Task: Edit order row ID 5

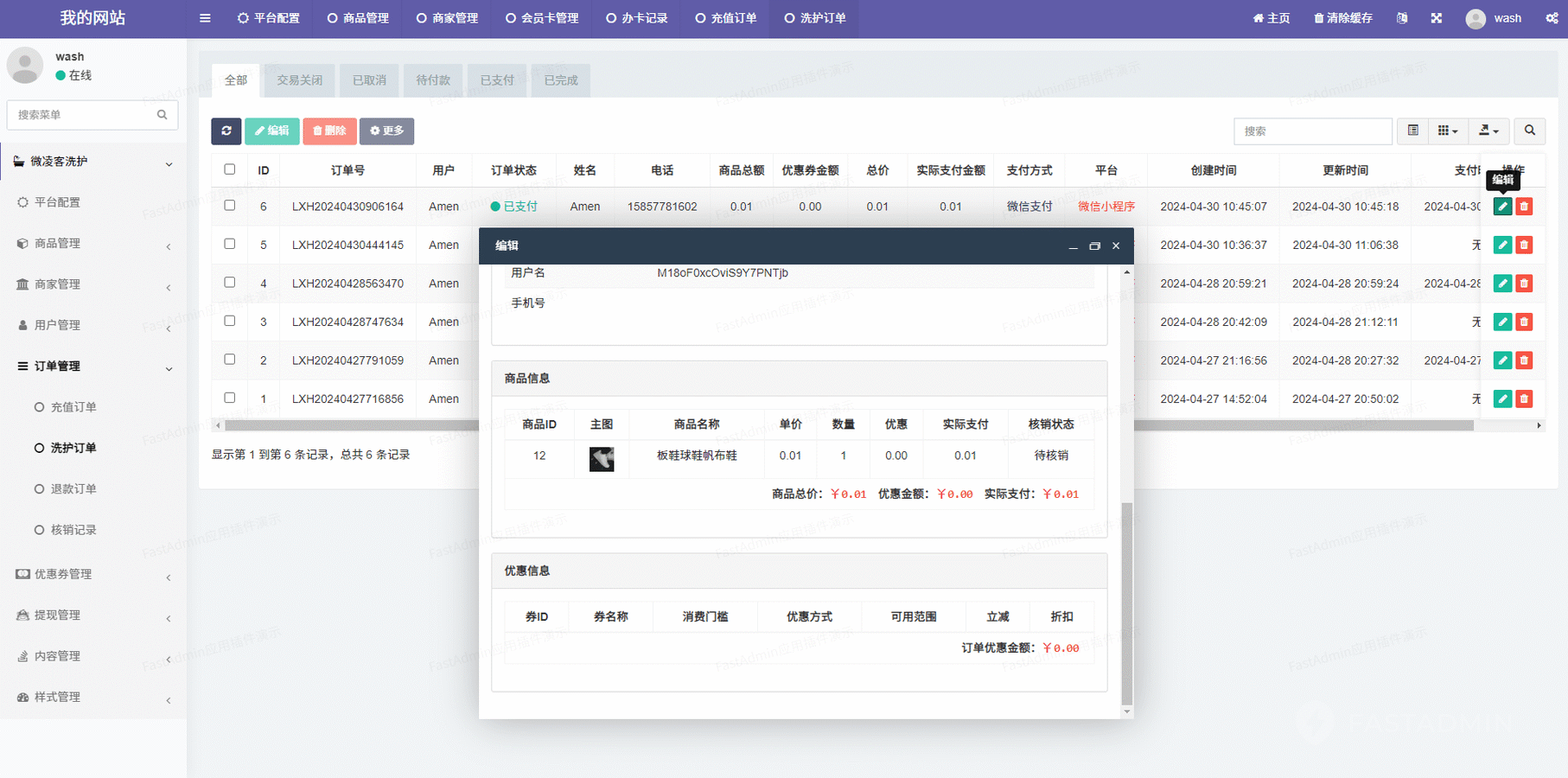Action: pyautogui.click(x=1503, y=245)
